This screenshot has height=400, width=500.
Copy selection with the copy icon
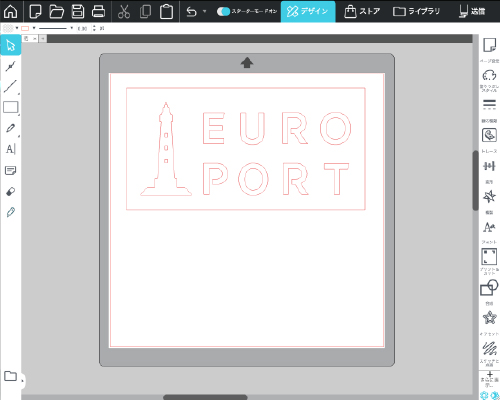tap(145, 11)
